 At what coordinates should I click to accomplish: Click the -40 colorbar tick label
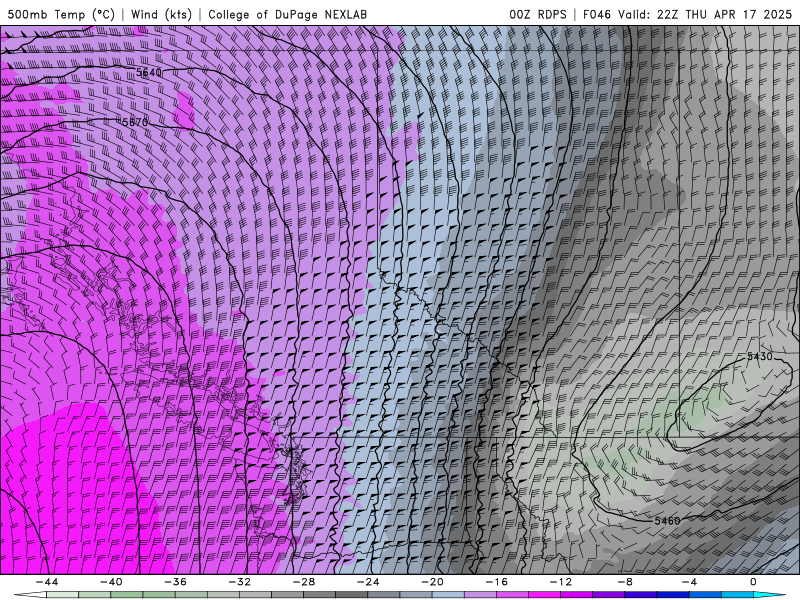tap(111, 582)
